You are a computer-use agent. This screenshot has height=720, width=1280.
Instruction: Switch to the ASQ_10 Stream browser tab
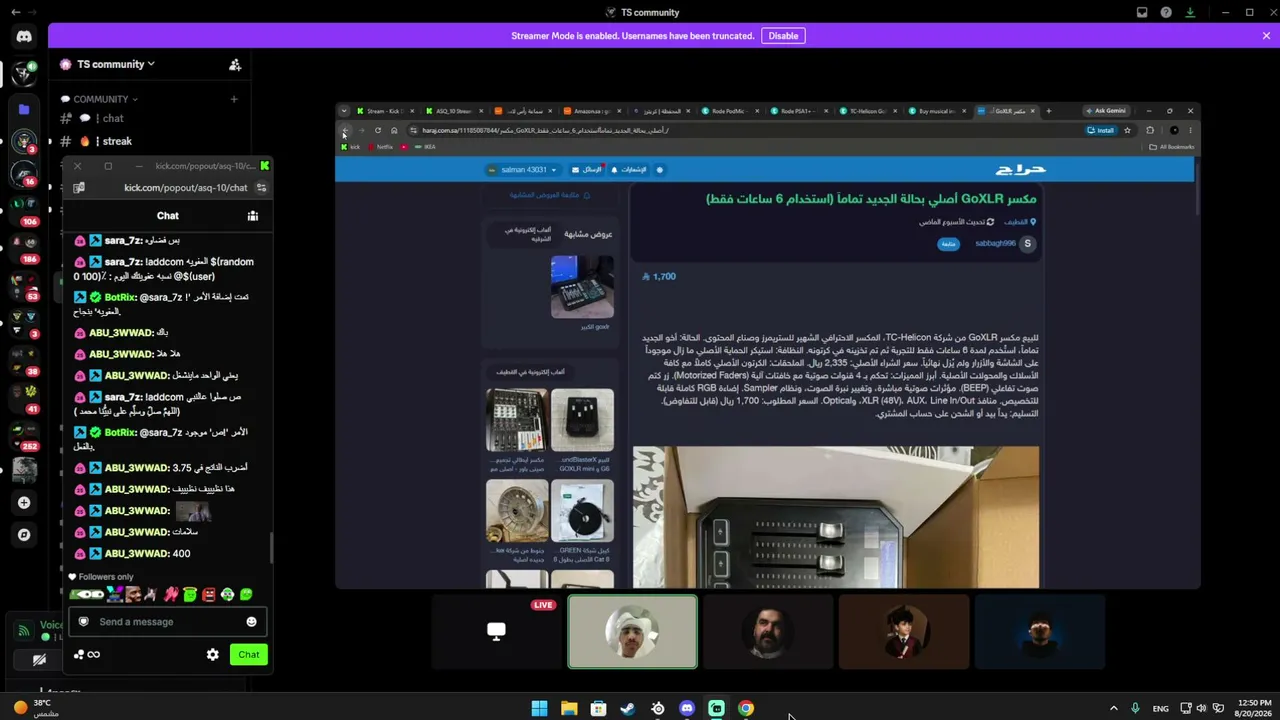[453, 111]
